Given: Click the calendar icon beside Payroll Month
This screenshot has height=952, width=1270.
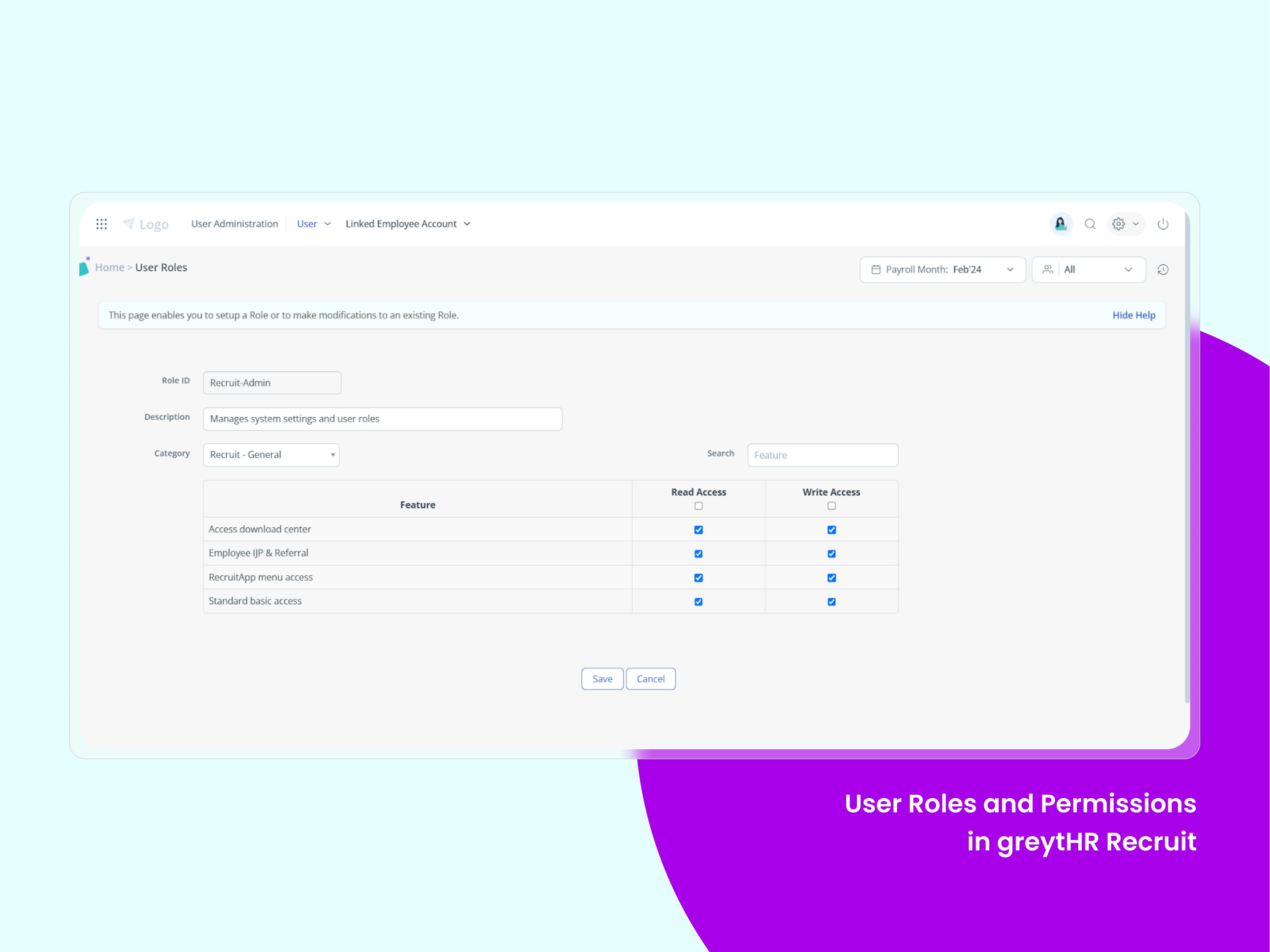Looking at the screenshot, I should pos(876,269).
